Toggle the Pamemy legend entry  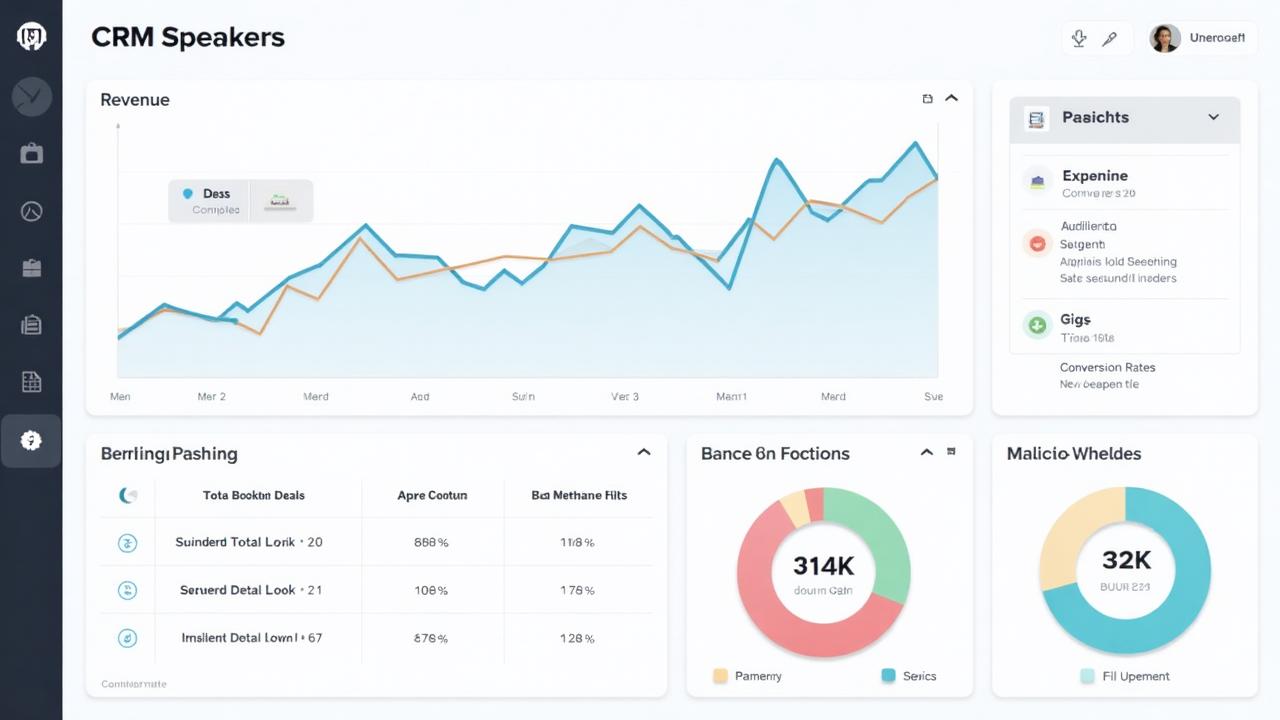coord(747,676)
